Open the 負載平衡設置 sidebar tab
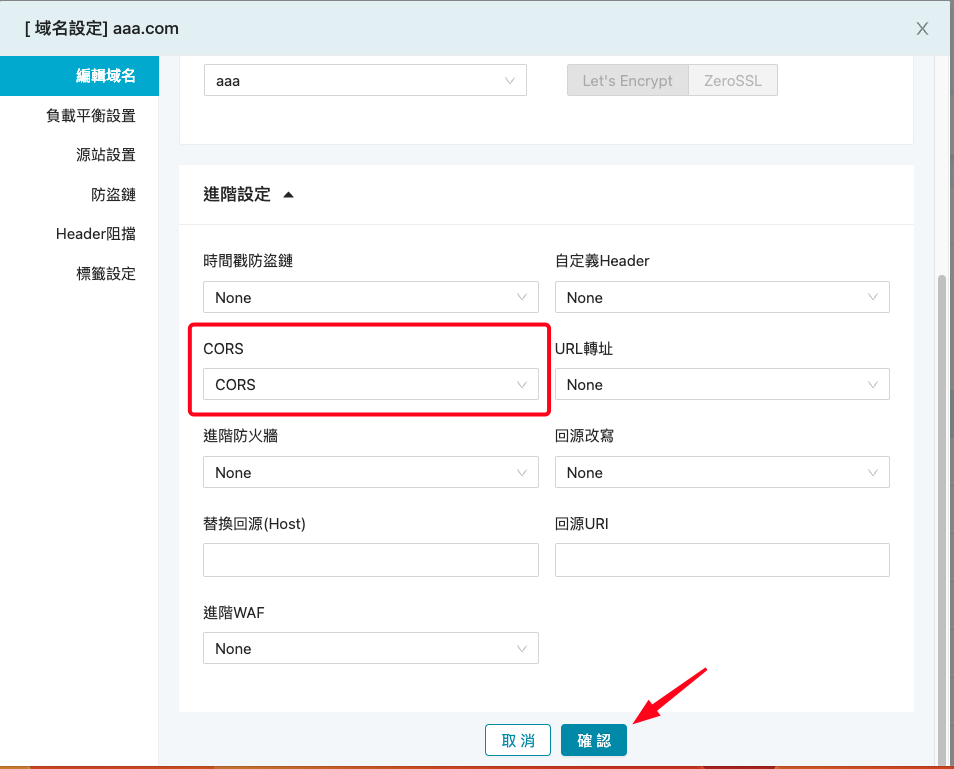The image size is (954, 769). click(91, 115)
